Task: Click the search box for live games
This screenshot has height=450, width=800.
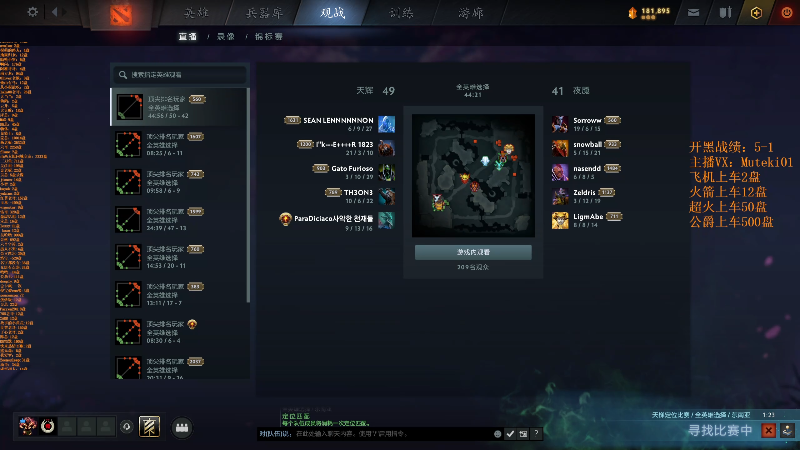Action: tap(180, 74)
